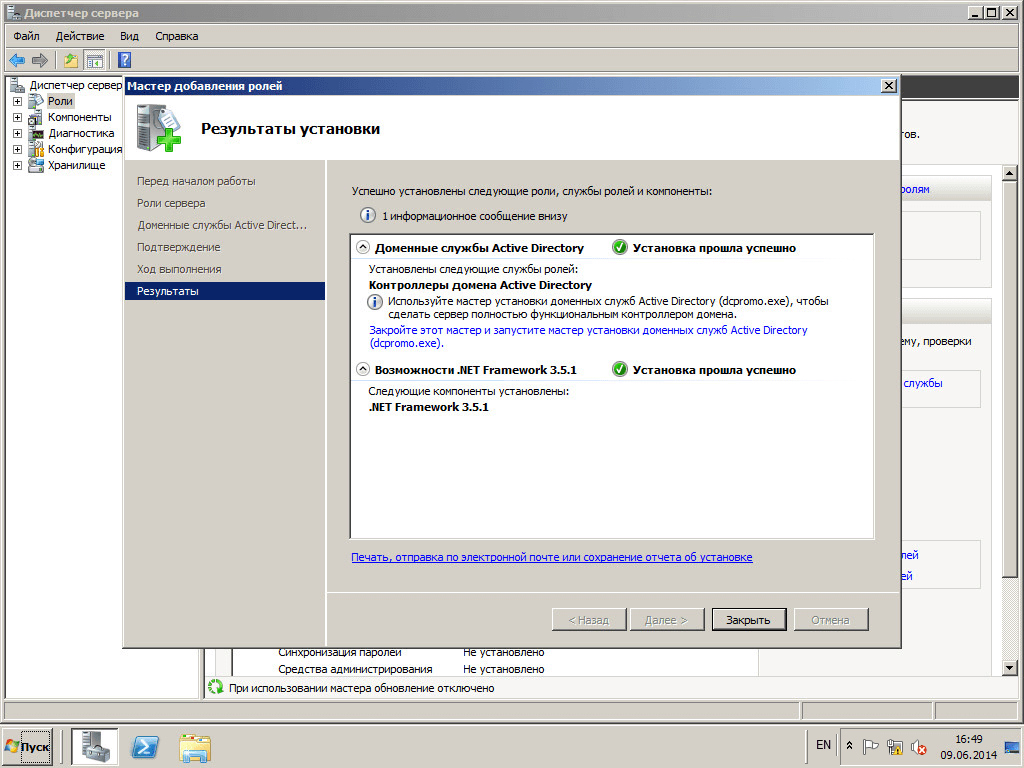Screen dimensions: 1024x768
Task: Open Windows Explorer from the taskbar
Action: (x=195, y=746)
